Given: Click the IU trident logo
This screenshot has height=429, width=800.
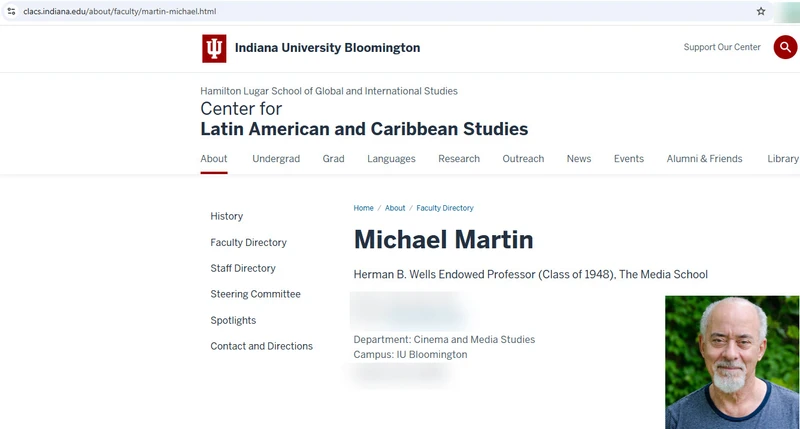Looking at the screenshot, I should [214, 48].
